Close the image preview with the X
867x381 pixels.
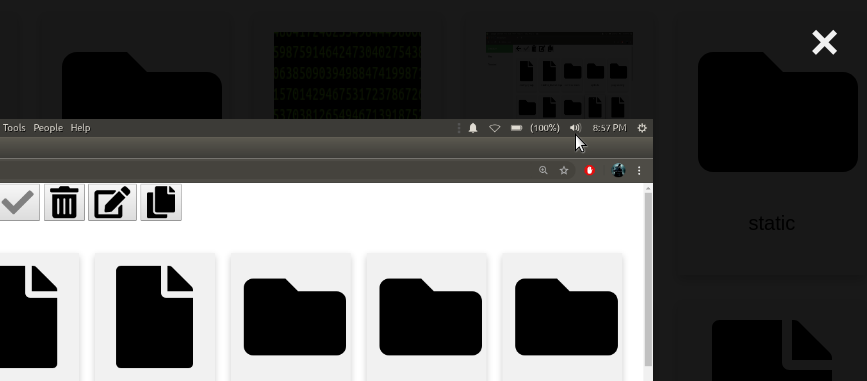point(824,43)
